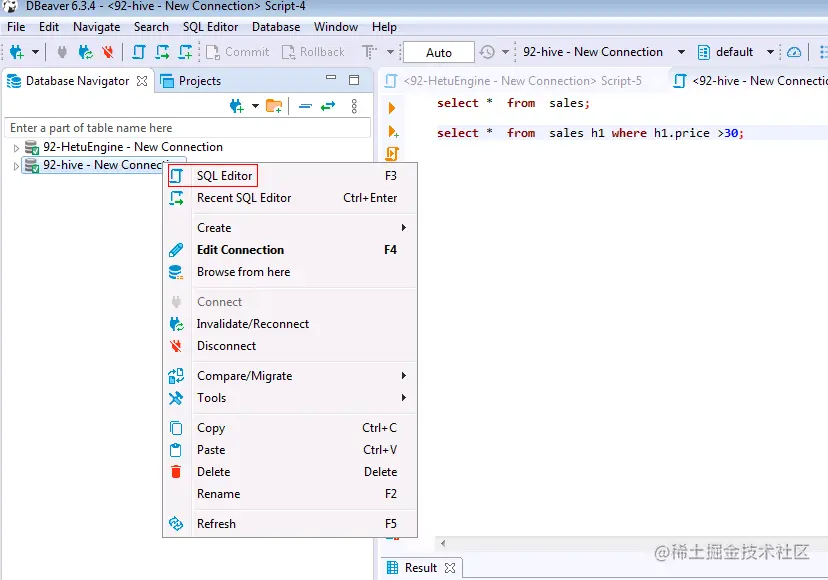
Task: Expand the 92-hive - New Connection node
Action: [x=16, y=166]
